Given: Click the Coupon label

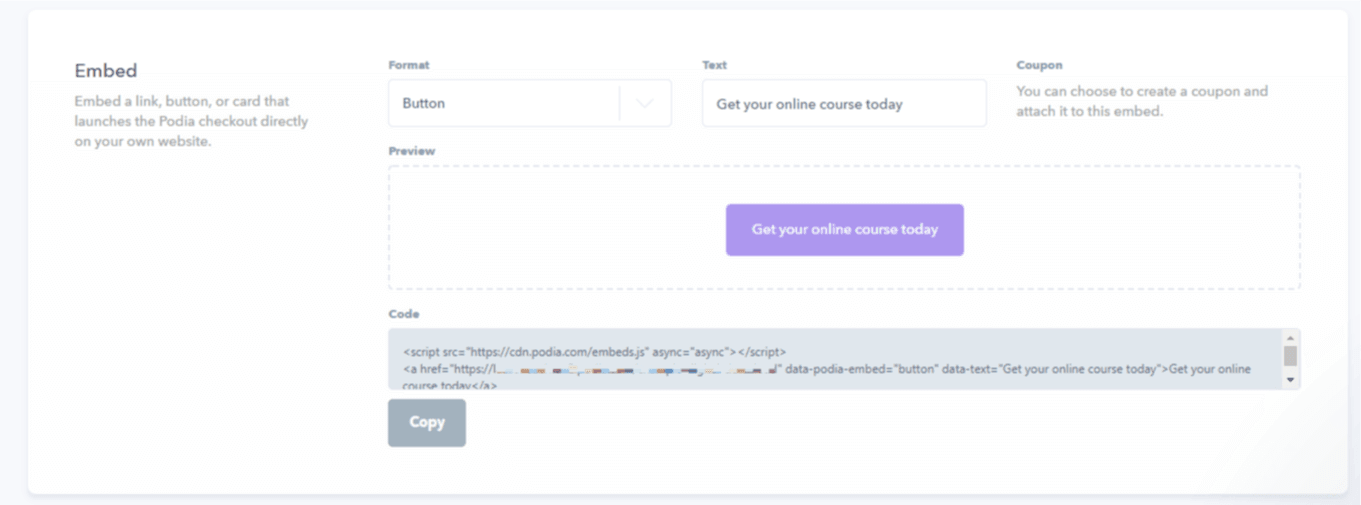Looking at the screenshot, I should coord(1039,65).
